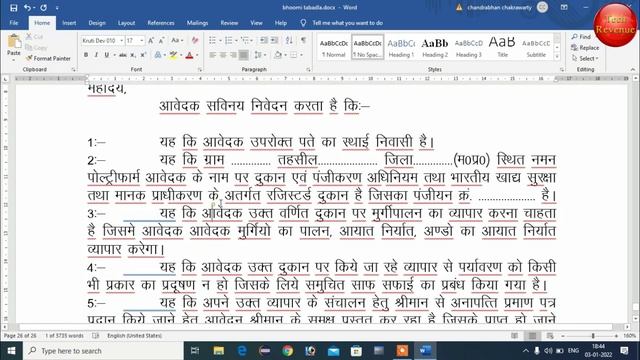Click Tell me what you want to do box
The image size is (640, 360).
click(x=347, y=23)
